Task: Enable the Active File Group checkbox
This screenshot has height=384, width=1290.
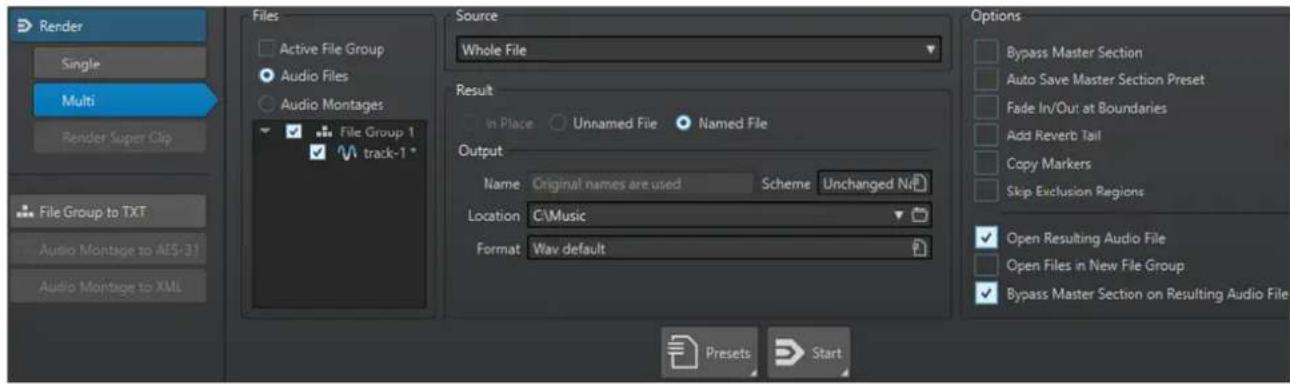Action: point(267,48)
